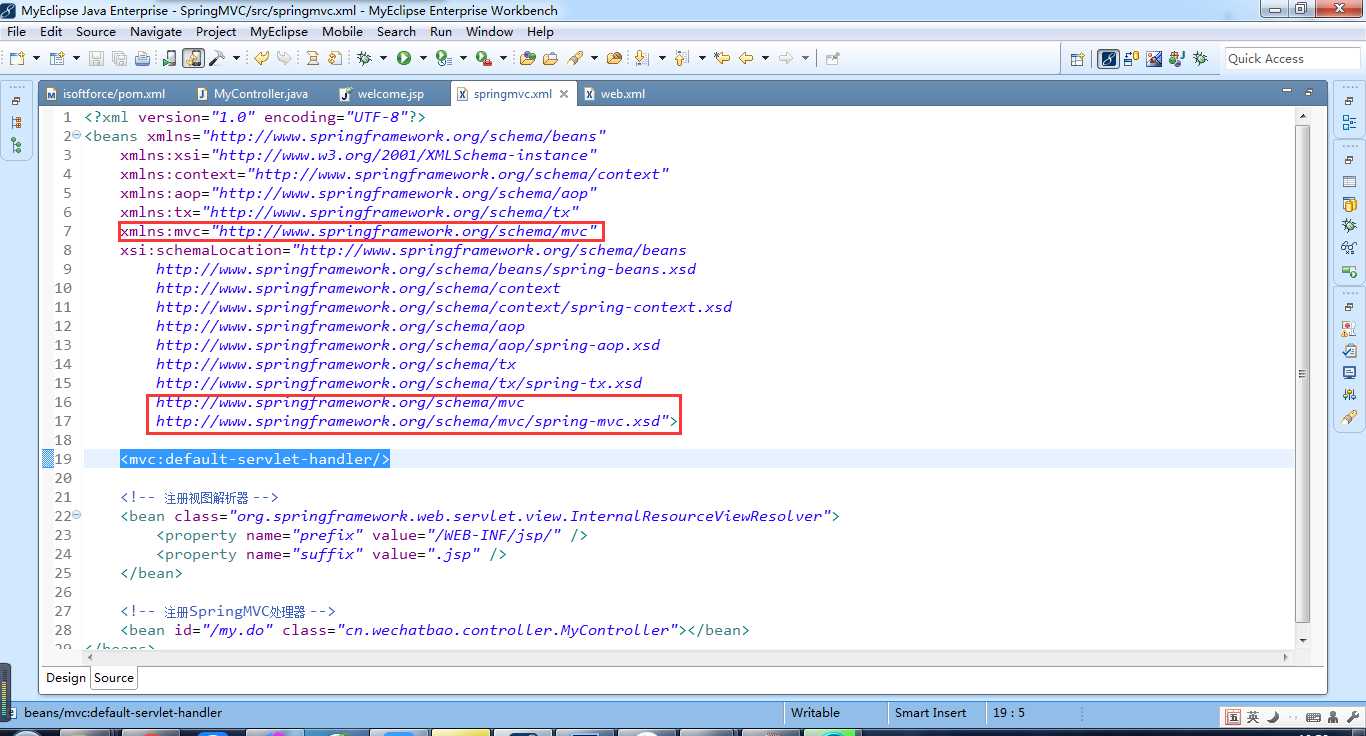Click the Open Perspective icon
This screenshot has width=1366, height=736.
(x=1077, y=59)
